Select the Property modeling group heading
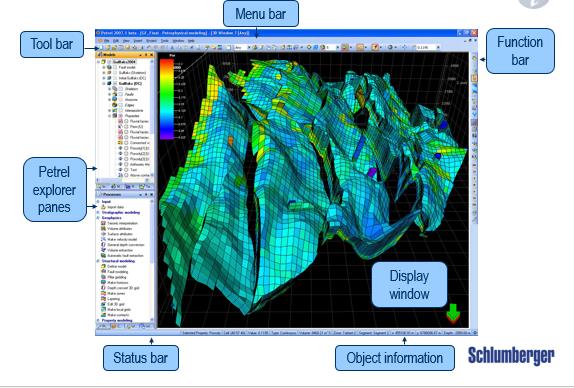Screen dimensions: 574x388 [x=117, y=320]
